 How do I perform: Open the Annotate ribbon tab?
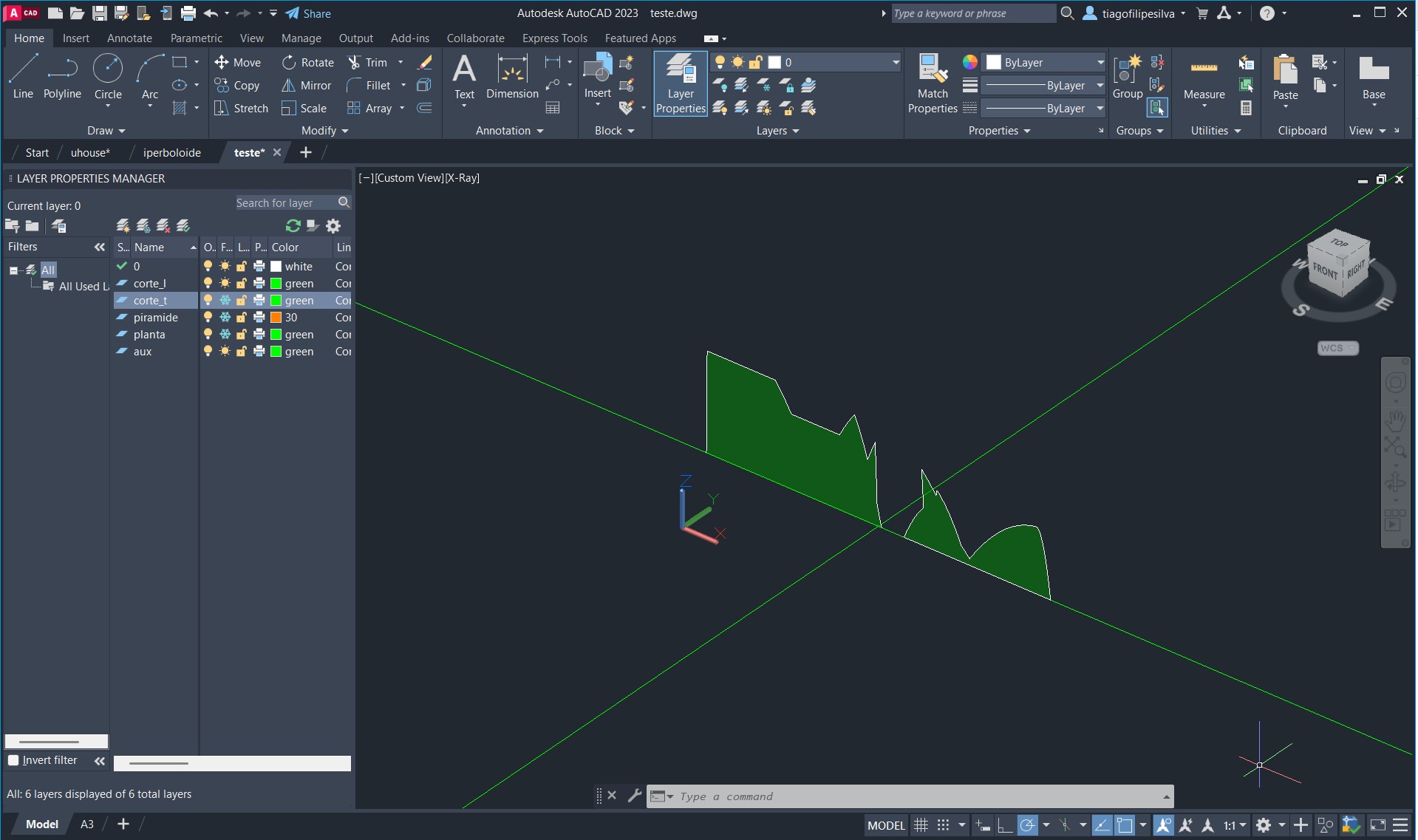129,38
